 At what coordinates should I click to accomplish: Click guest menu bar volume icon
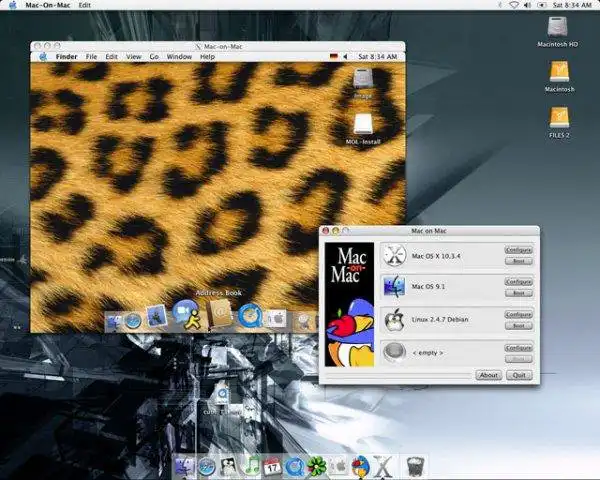(345, 57)
